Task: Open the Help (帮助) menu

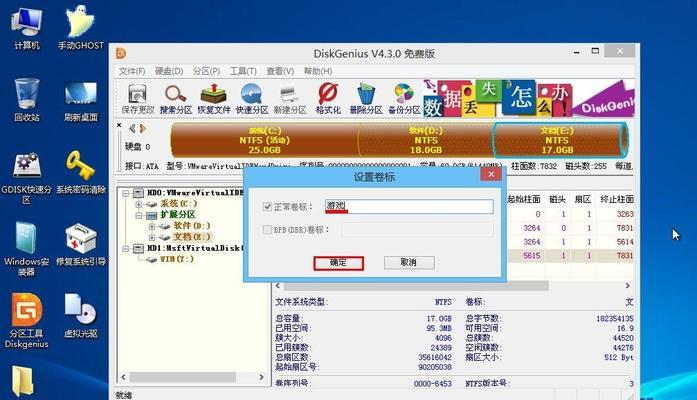Action: click(317, 71)
